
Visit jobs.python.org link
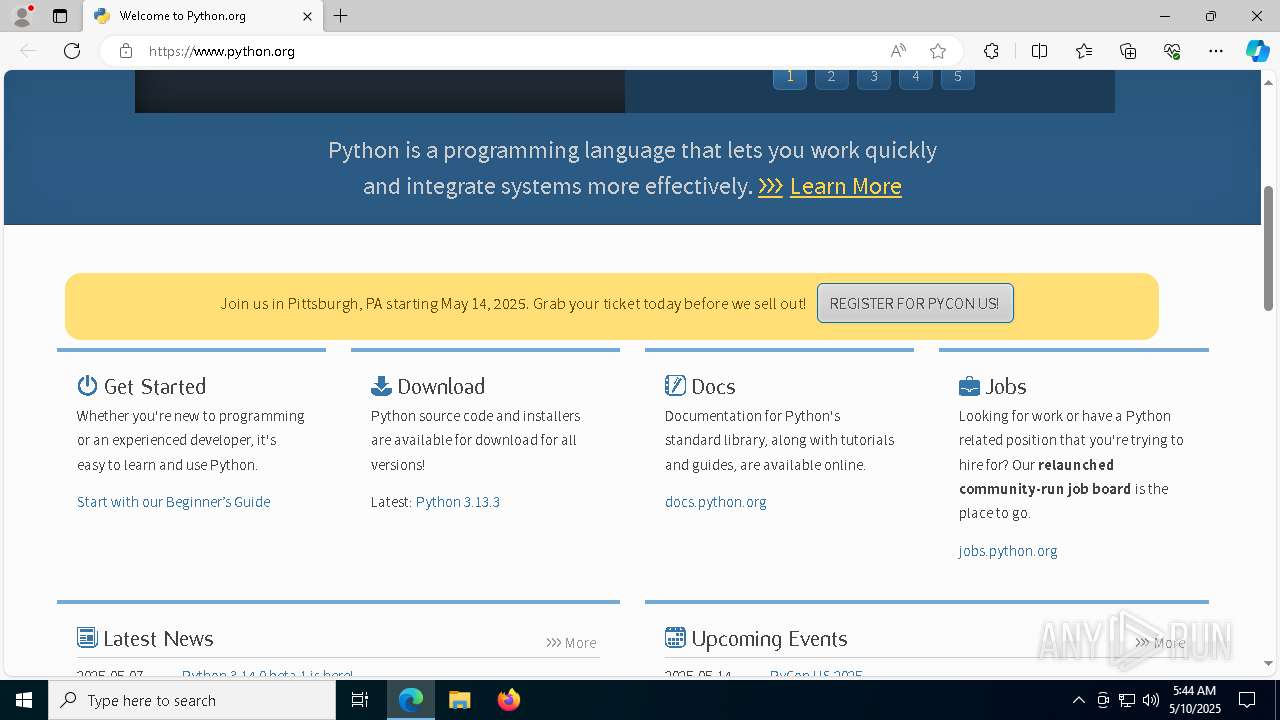point(1008,551)
